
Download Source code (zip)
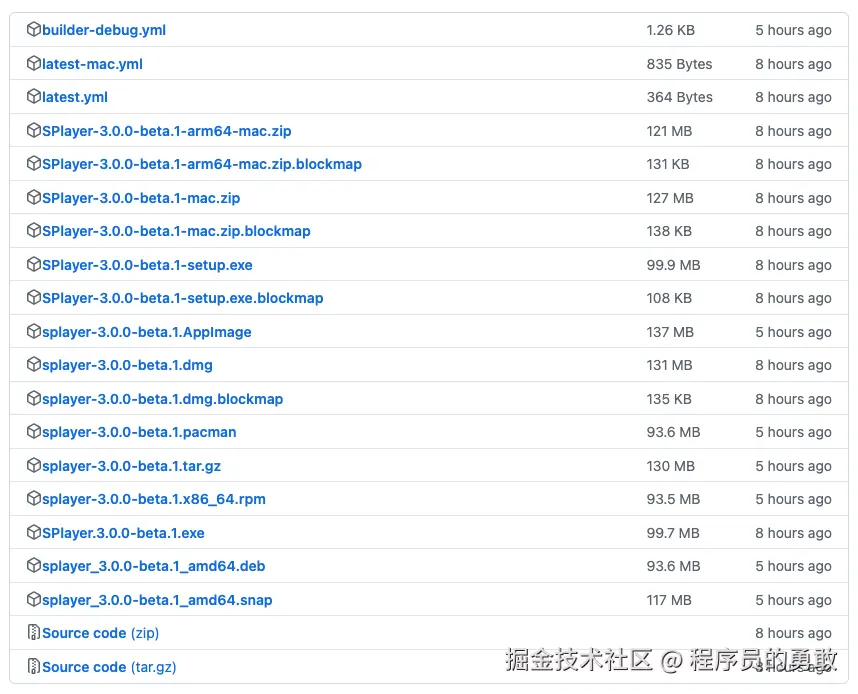[101, 633]
